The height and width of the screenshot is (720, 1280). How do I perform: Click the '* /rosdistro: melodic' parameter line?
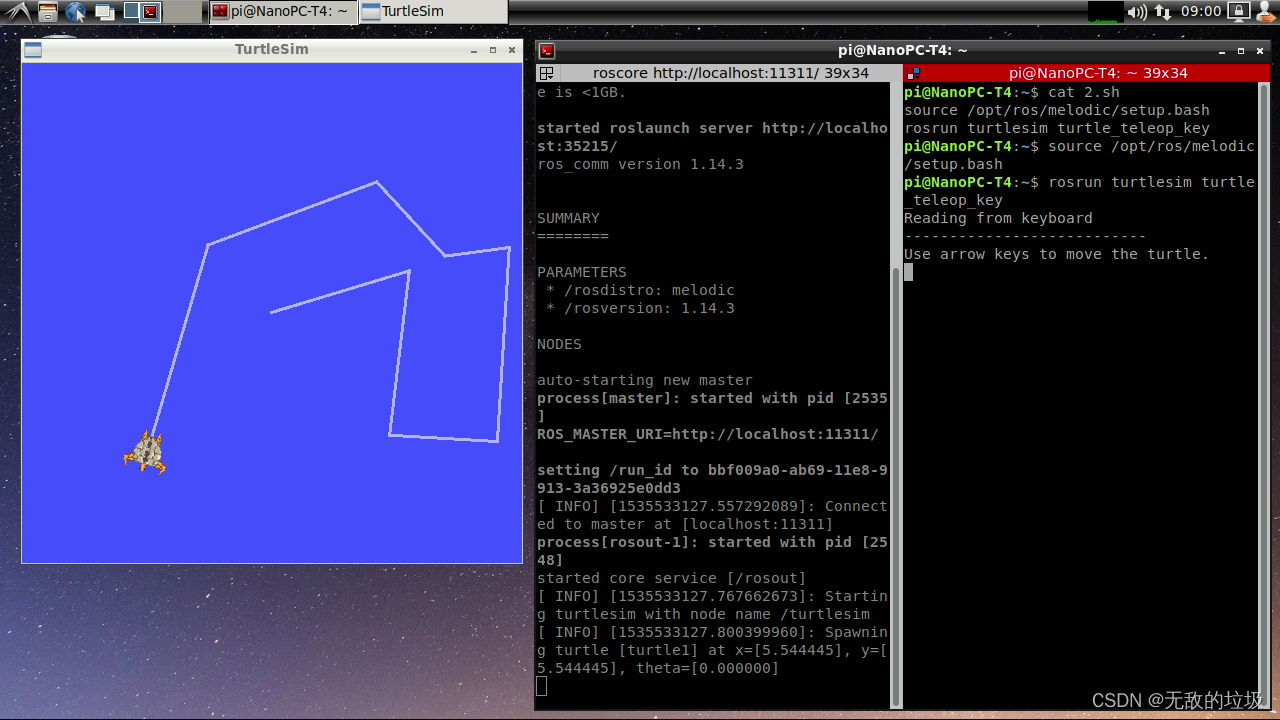click(x=640, y=290)
